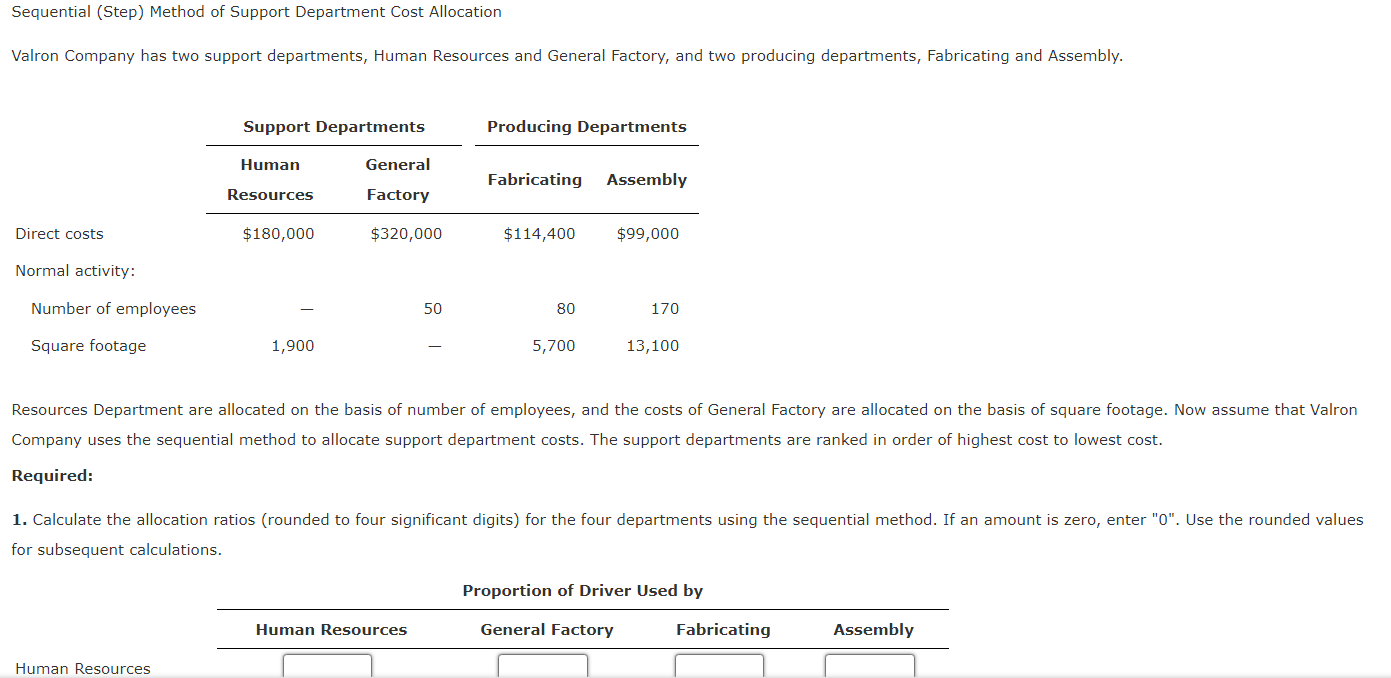Click the 50 employees value
The image size is (1391, 678).
432,309
